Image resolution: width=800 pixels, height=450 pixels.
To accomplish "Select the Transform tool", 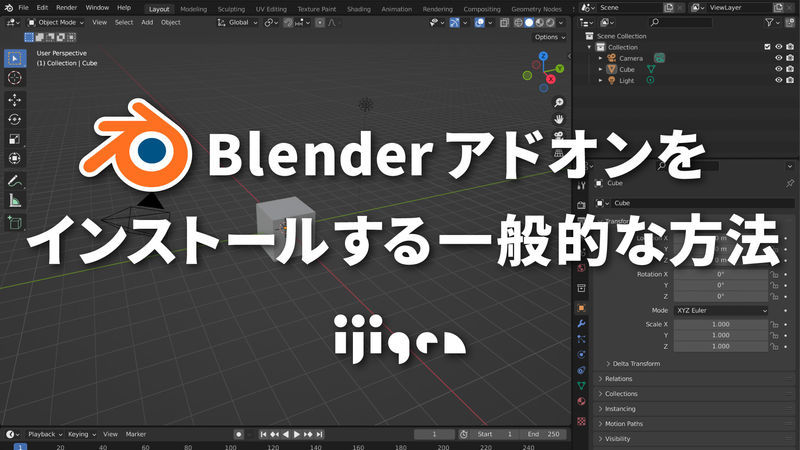I will click(15, 158).
